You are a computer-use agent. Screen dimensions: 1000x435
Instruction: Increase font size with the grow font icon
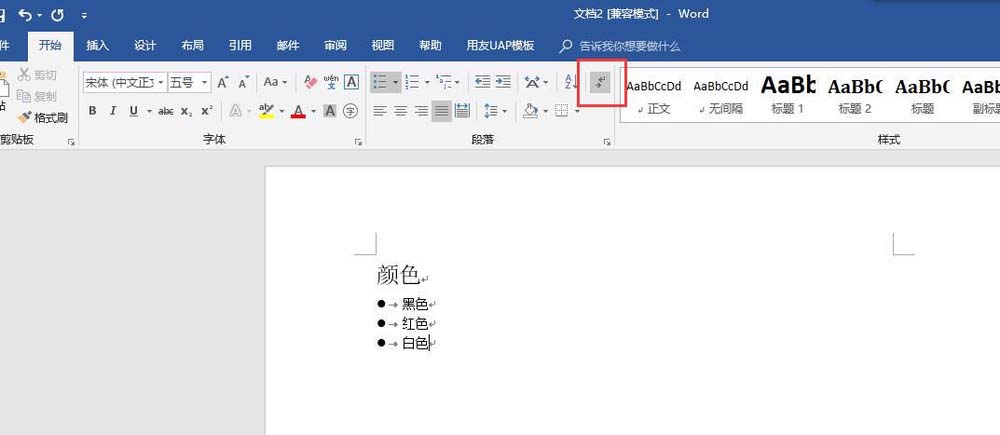click(x=223, y=82)
